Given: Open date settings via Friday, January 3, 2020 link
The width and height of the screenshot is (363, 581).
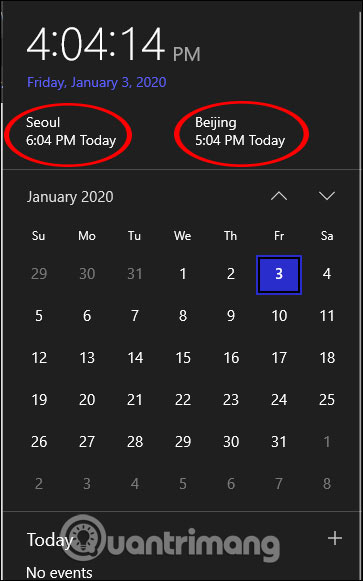Looking at the screenshot, I should tap(97, 82).
